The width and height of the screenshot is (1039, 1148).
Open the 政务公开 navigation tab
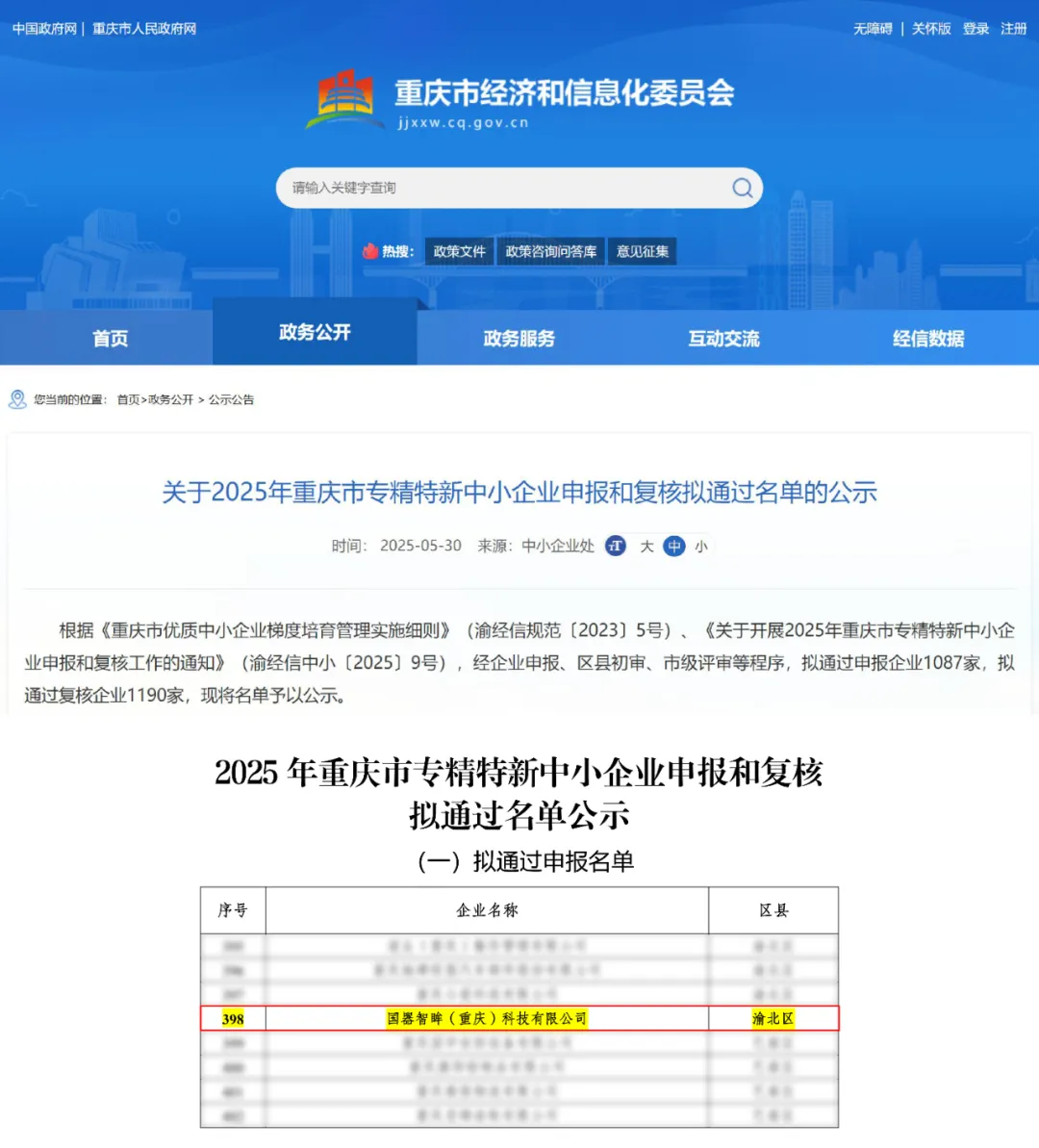[x=315, y=332]
